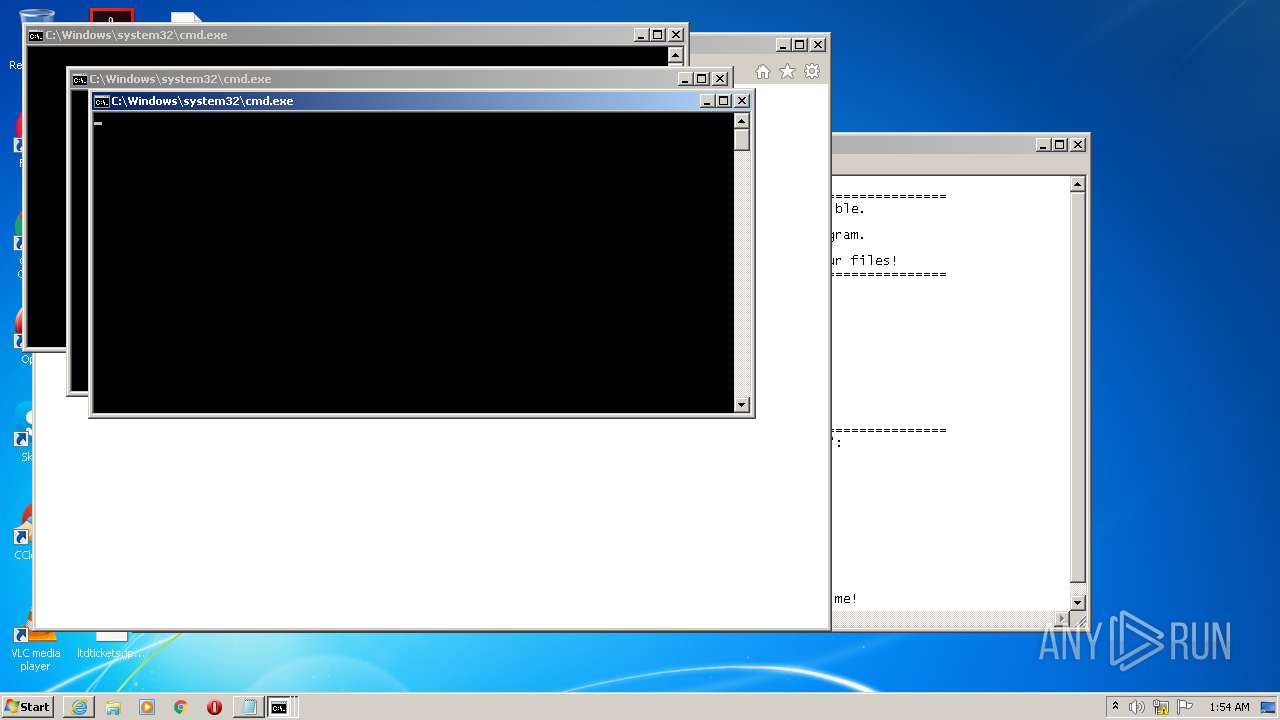Click front cmd window scrollbar thumb
1280x720 pixels.
pyautogui.click(x=742, y=139)
